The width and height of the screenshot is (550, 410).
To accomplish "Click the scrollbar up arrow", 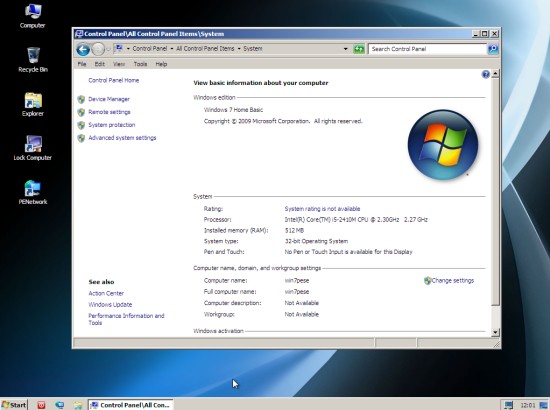I will [495, 74].
